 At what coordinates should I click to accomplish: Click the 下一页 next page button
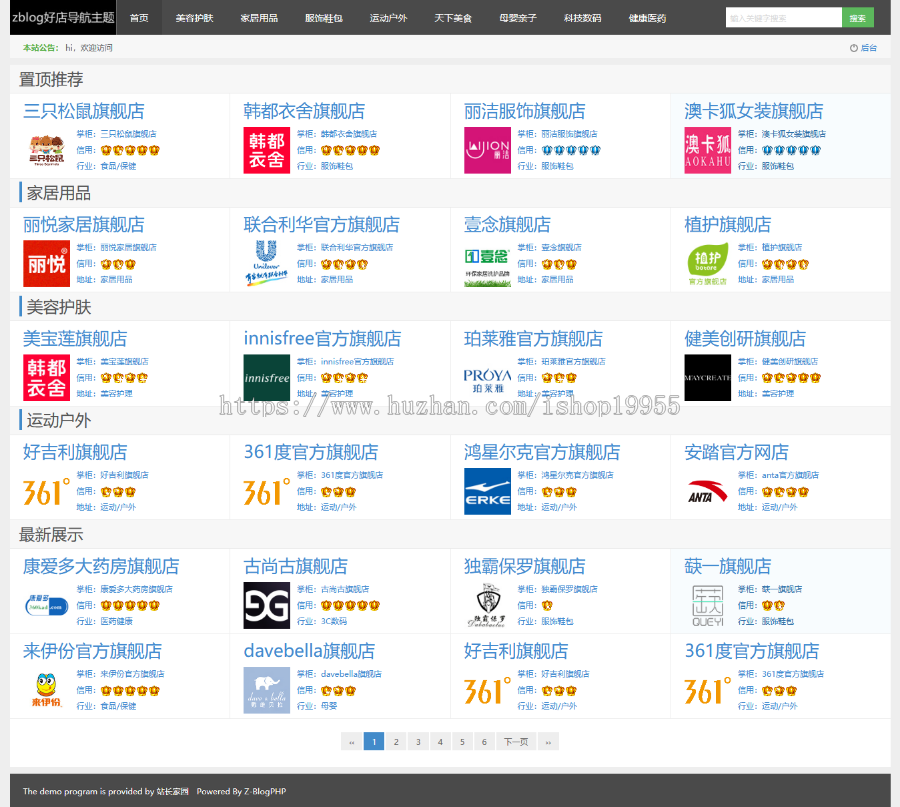(x=516, y=742)
